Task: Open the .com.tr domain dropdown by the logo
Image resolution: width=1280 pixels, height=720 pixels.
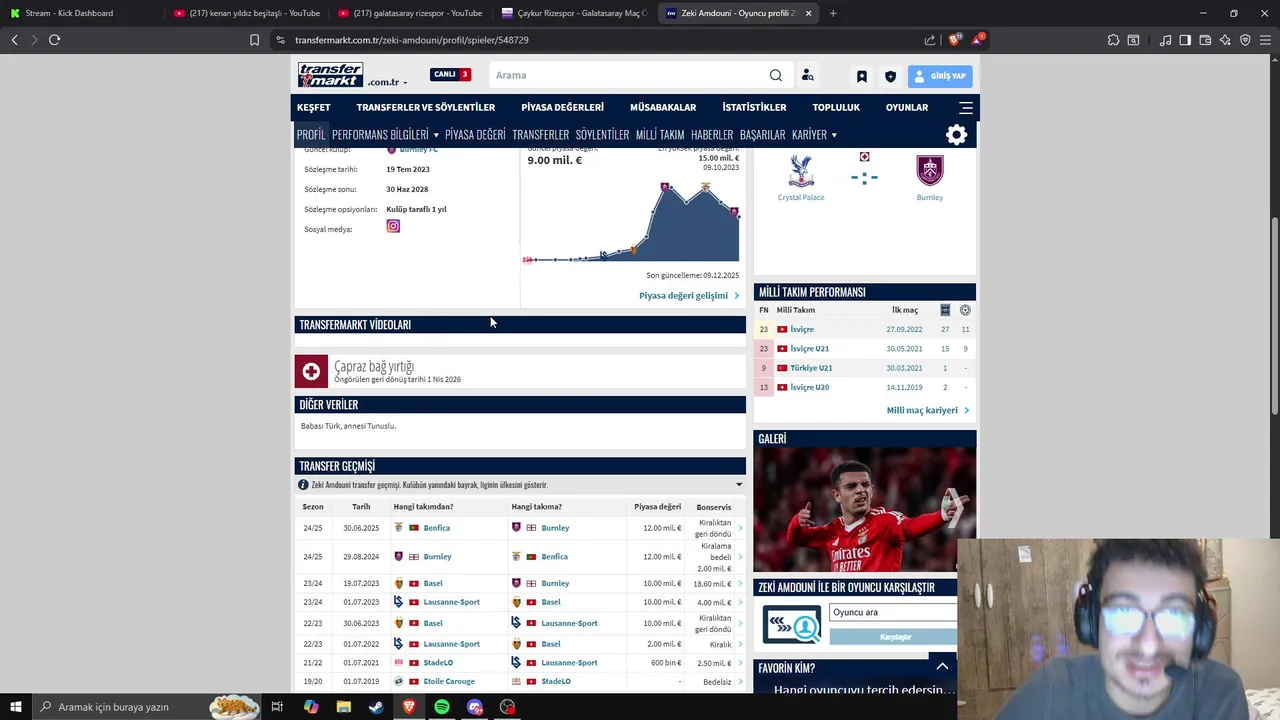Action: 387,82
